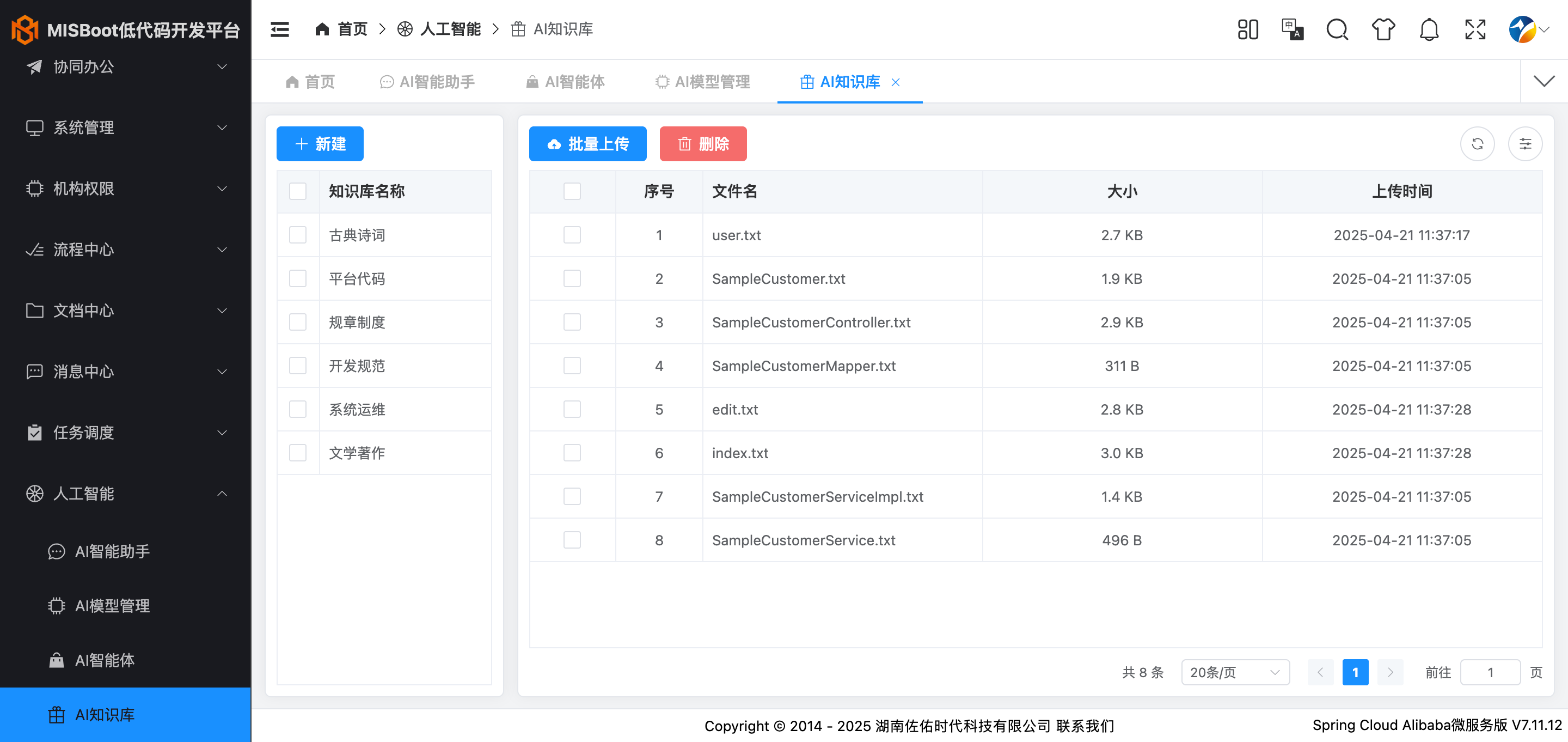Check the 规章制度 checkbox
1568x742 pixels.
click(x=298, y=323)
